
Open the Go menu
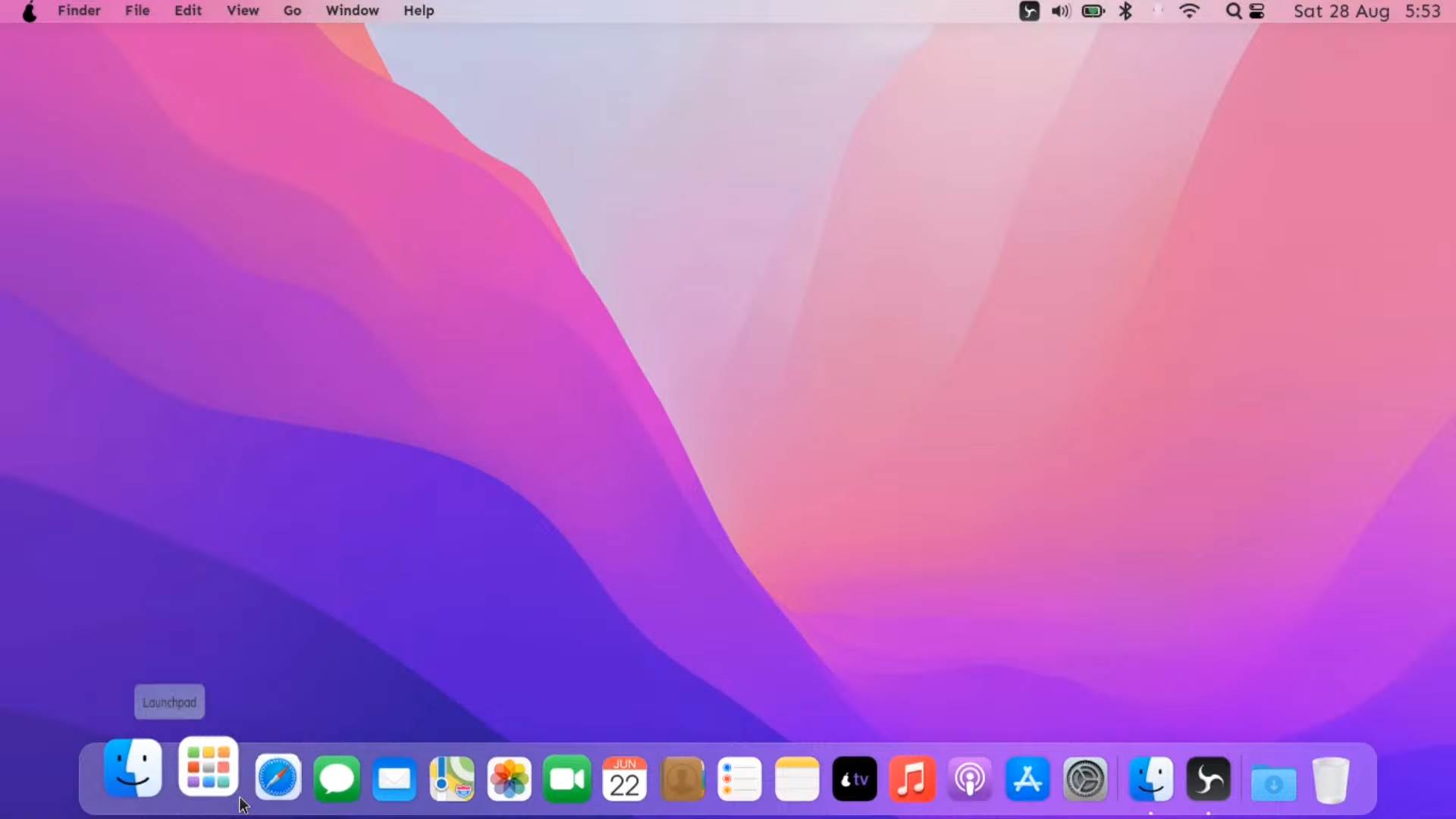coord(292,11)
